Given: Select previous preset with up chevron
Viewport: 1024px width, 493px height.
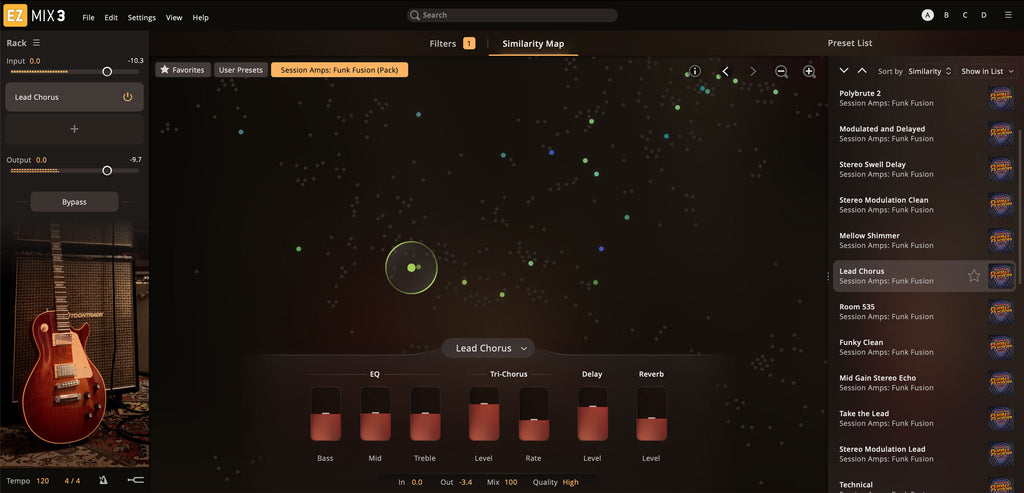Looking at the screenshot, I should click(862, 71).
